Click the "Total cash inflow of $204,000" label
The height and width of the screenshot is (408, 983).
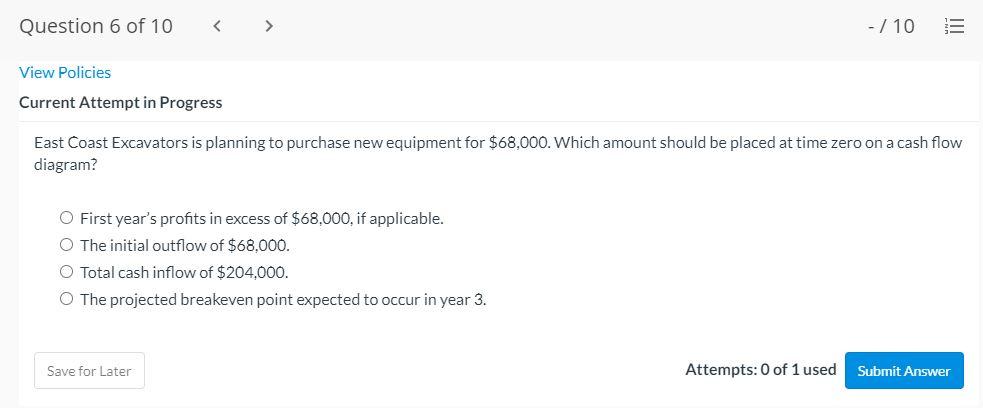coord(184,272)
